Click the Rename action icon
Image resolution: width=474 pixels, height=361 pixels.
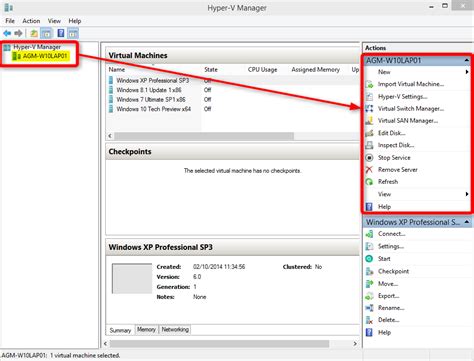pos(369,308)
